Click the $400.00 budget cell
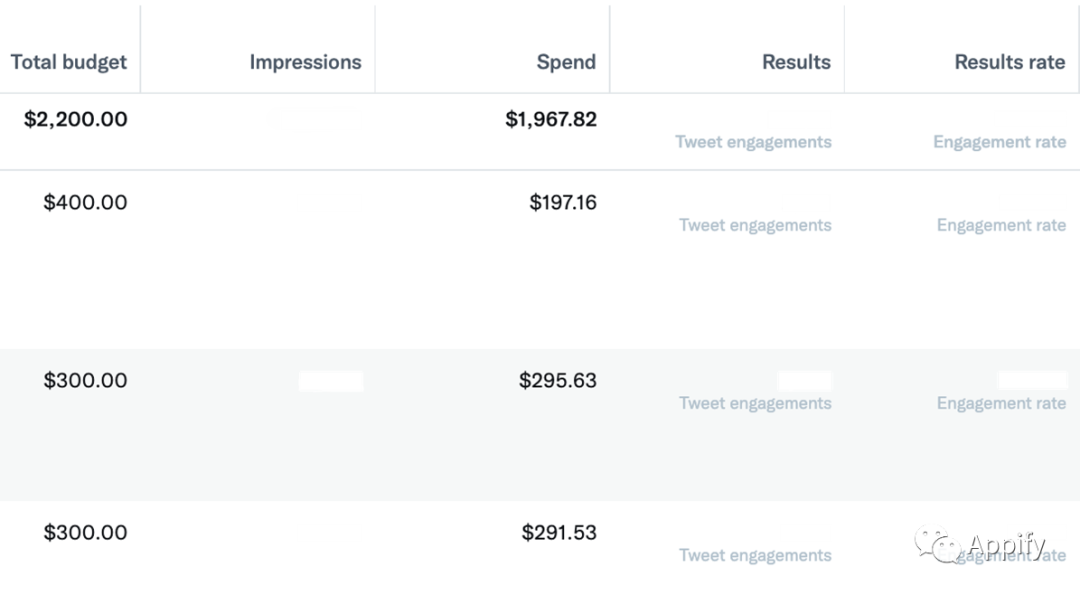This screenshot has width=1080, height=595. 85,202
